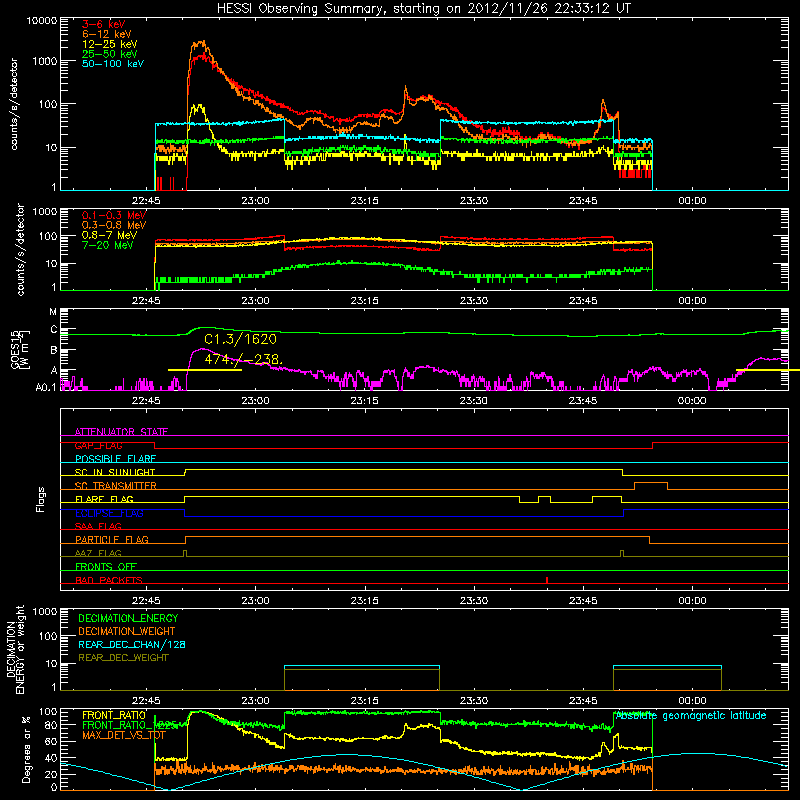Click the 10000 tick label on top plot
This screenshot has width=800, height=800.
42,20
